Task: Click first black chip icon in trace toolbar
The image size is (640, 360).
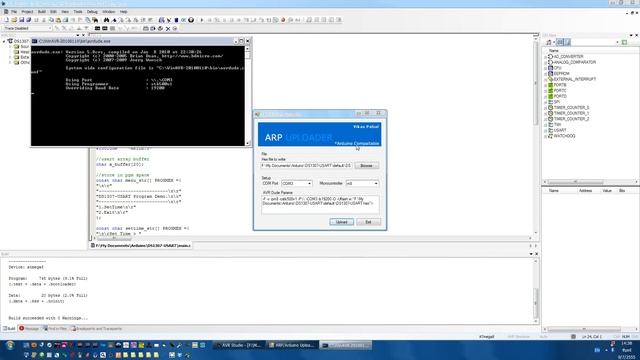Action: tap(98, 29)
